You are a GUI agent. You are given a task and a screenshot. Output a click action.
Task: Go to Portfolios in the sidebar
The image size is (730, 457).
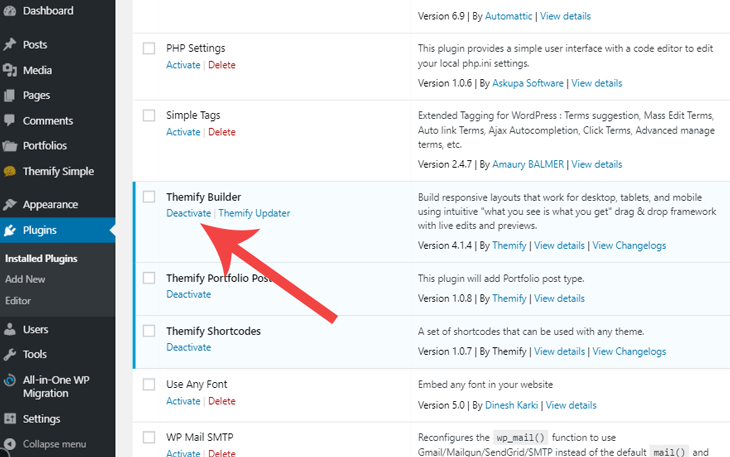(45, 146)
